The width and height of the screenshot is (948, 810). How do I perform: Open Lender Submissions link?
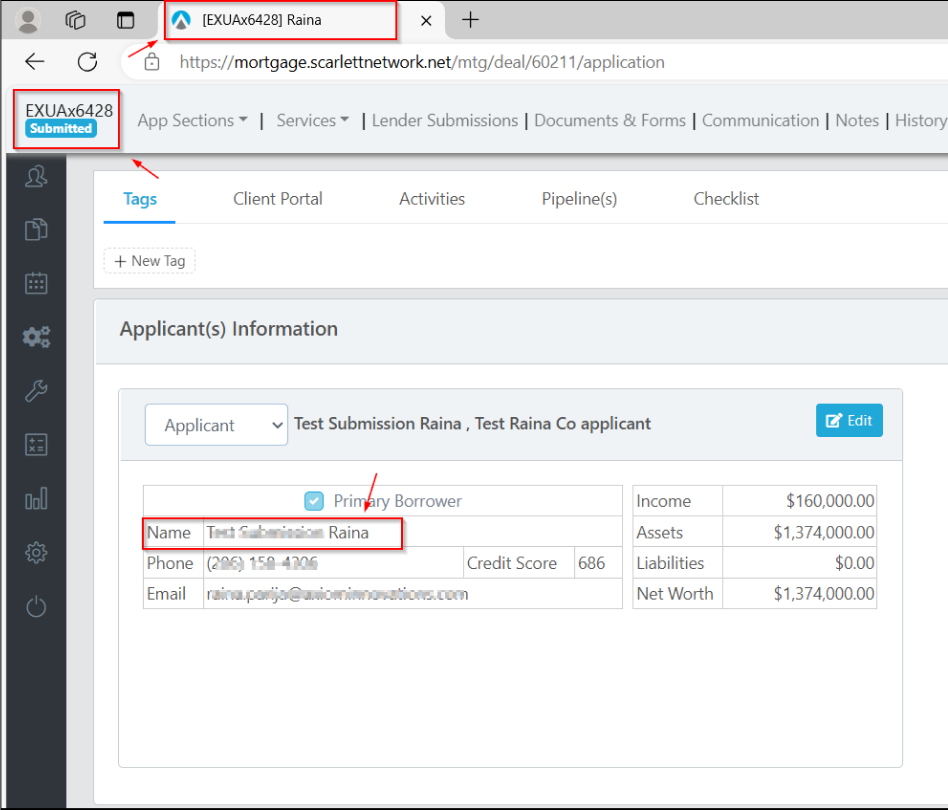tap(444, 120)
